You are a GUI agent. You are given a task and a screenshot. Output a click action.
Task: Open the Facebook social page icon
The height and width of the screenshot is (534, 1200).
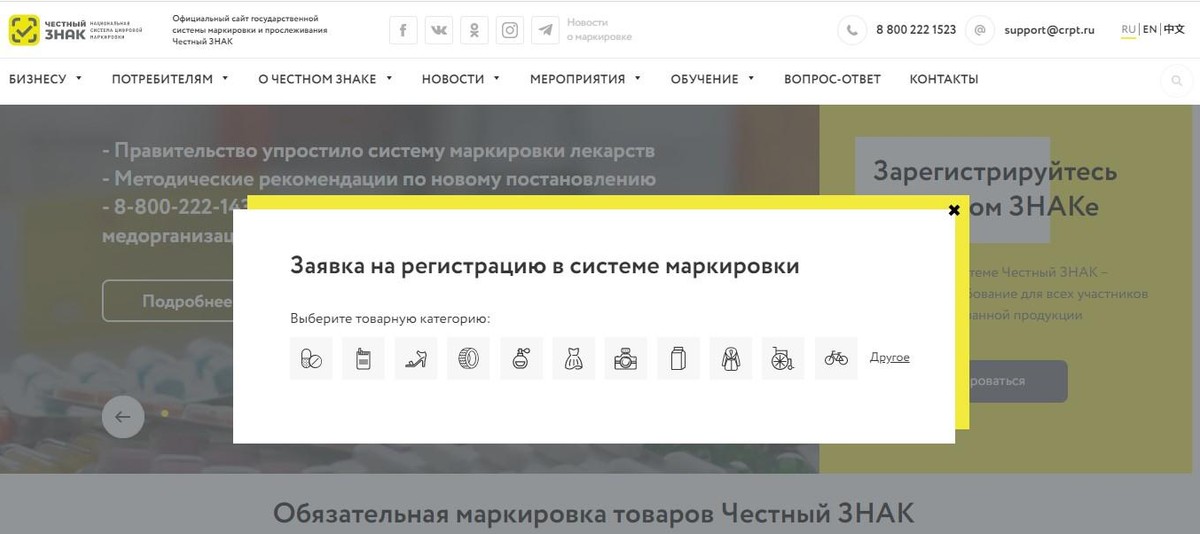pos(403,30)
